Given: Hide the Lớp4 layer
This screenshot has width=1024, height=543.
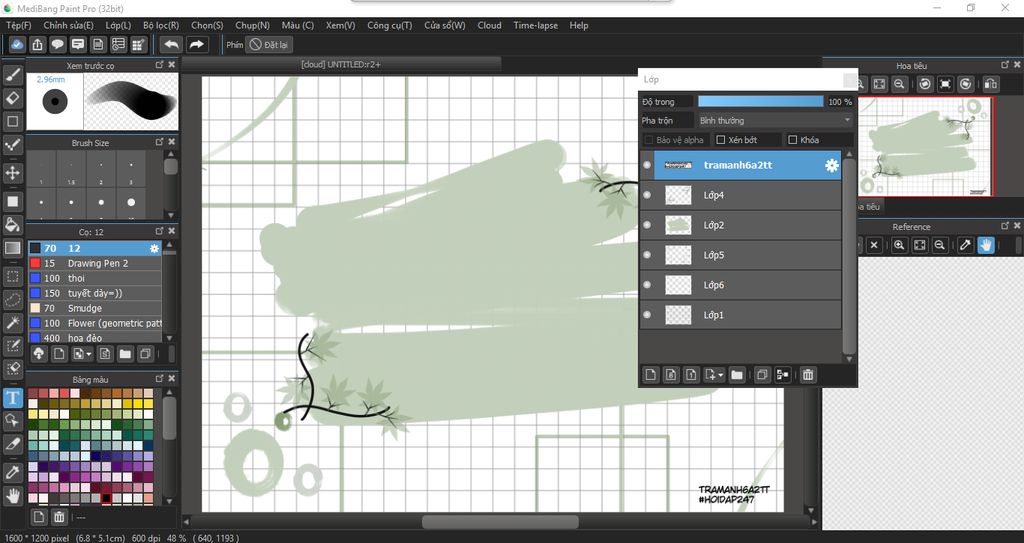Looking at the screenshot, I should tap(647, 195).
